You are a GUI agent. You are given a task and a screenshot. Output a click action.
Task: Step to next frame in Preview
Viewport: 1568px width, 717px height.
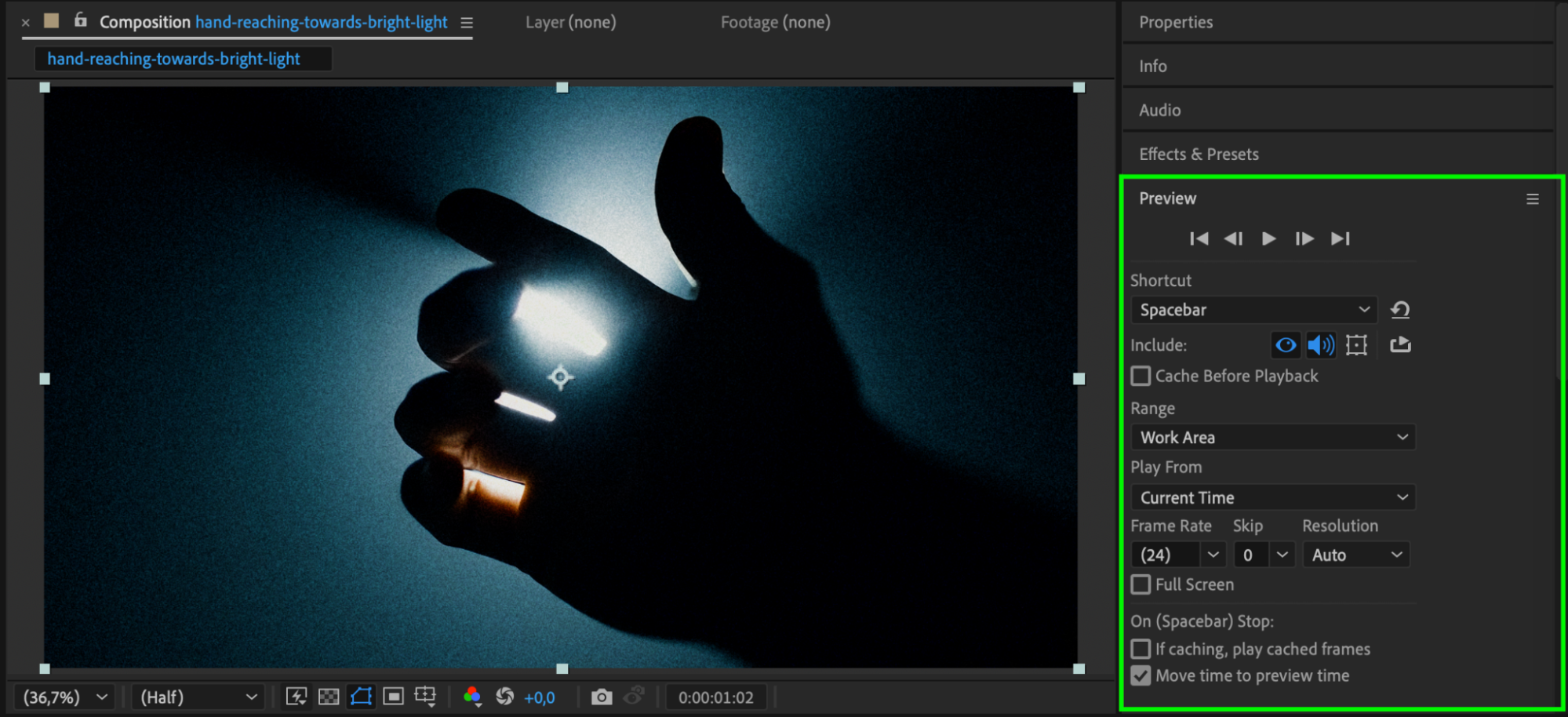click(x=1304, y=238)
